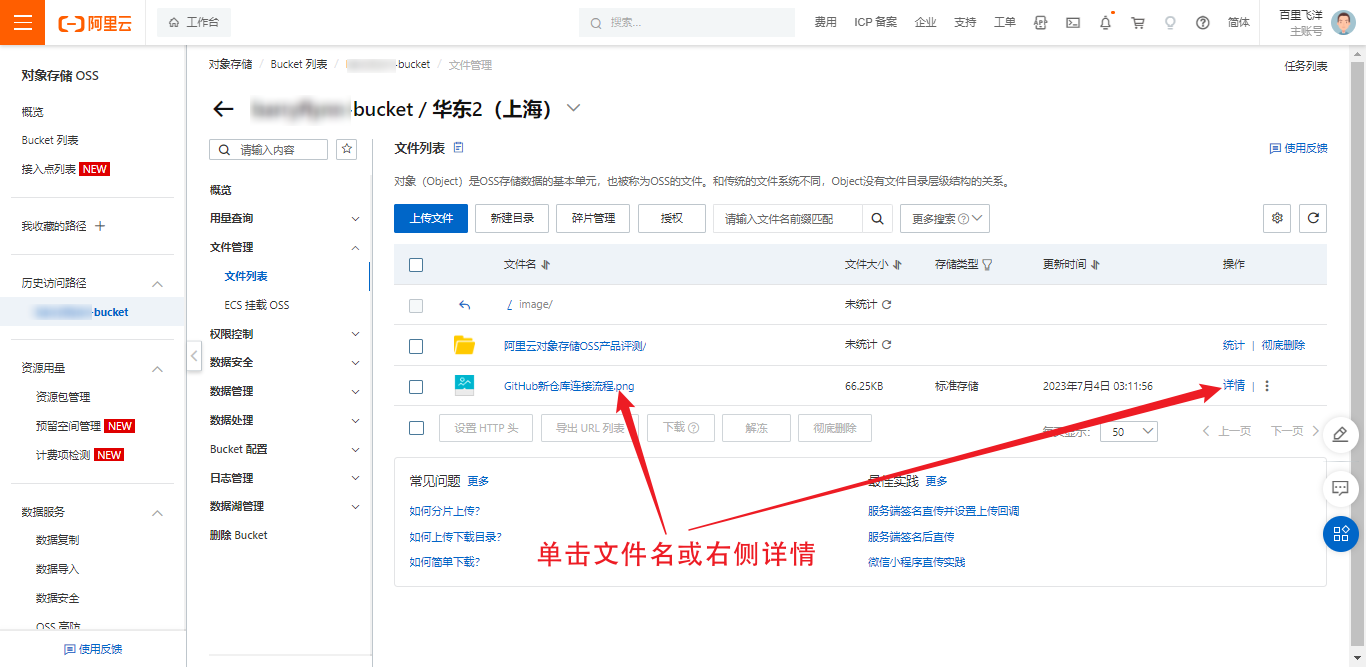Open the 更多搜索 dropdown
The image size is (1366, 667).
[945, 218]
